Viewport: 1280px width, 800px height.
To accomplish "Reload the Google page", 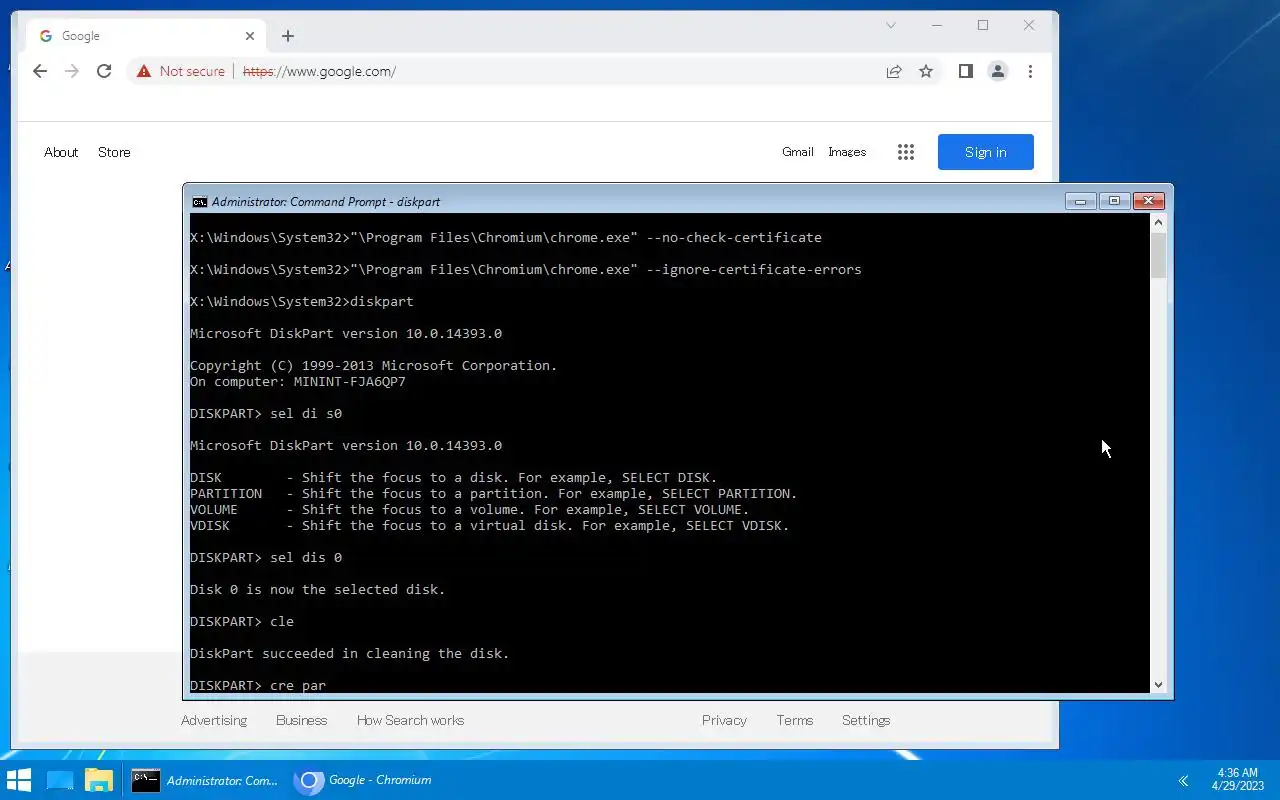I will click(104, 71).
